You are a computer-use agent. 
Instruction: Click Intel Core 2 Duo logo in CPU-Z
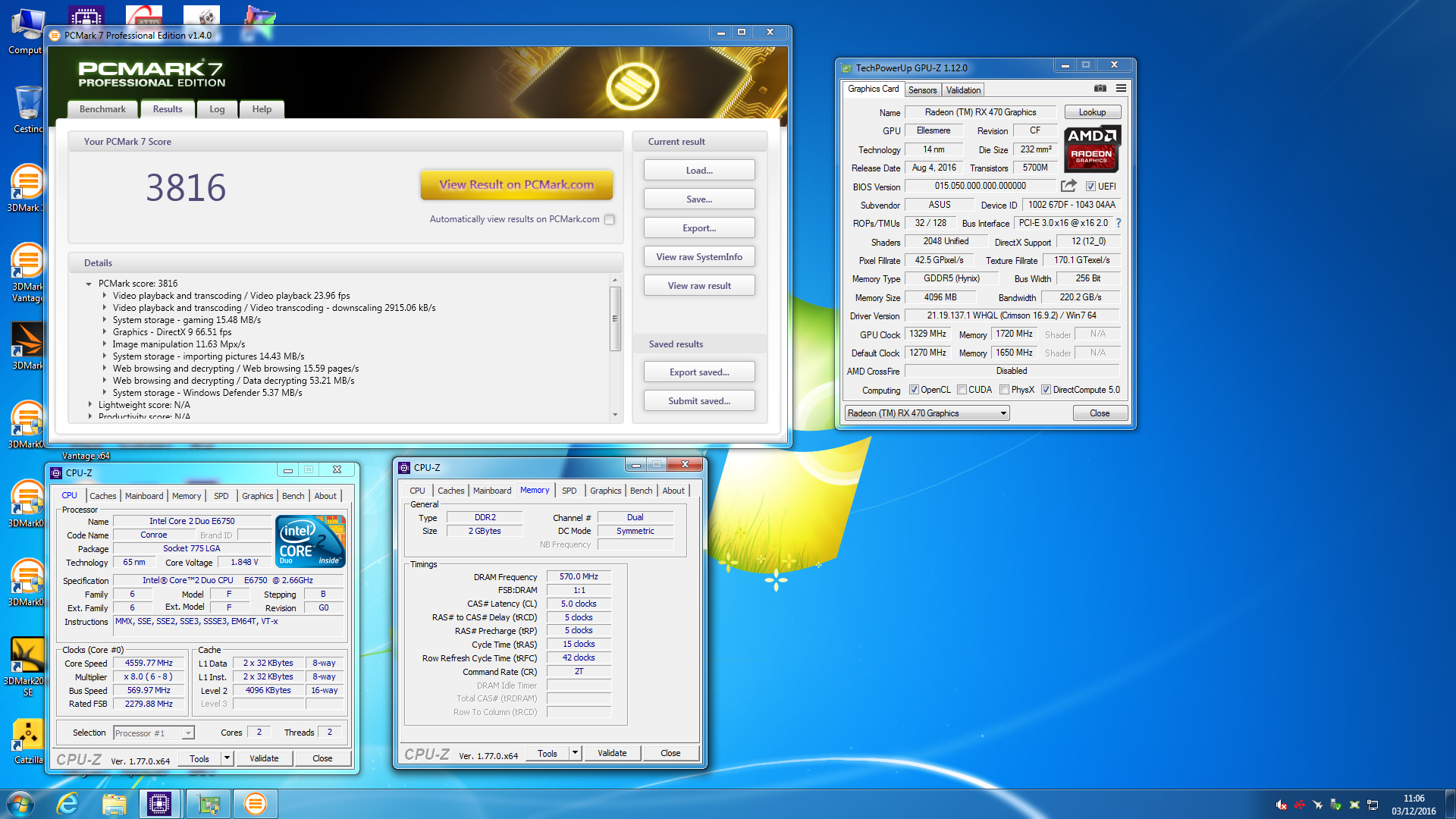(311, 541)
